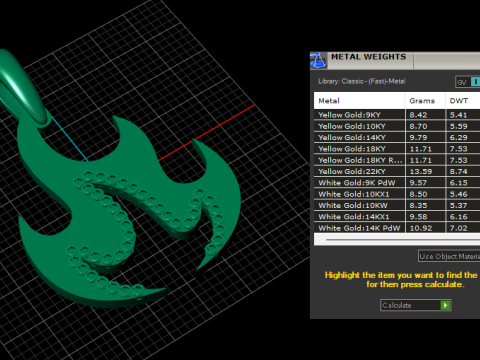480x360 pixels.
Task: Click the 9.57 grams value
Action: 418,183
